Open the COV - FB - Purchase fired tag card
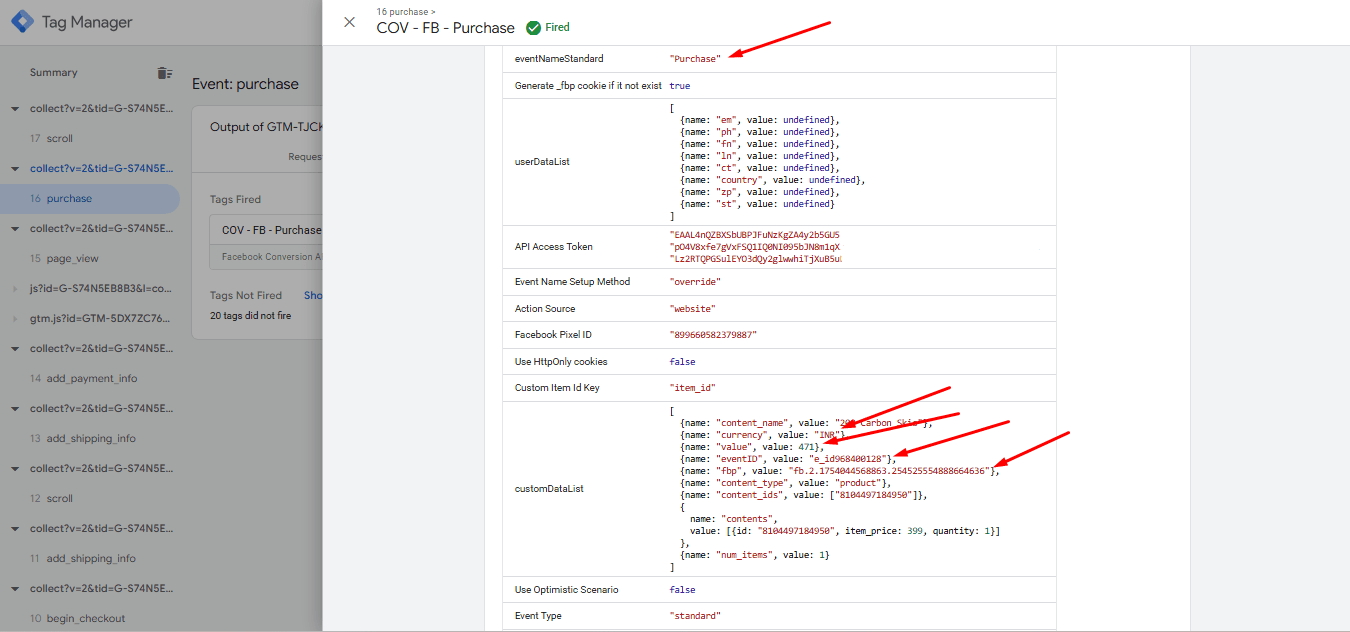 (266, 241)
